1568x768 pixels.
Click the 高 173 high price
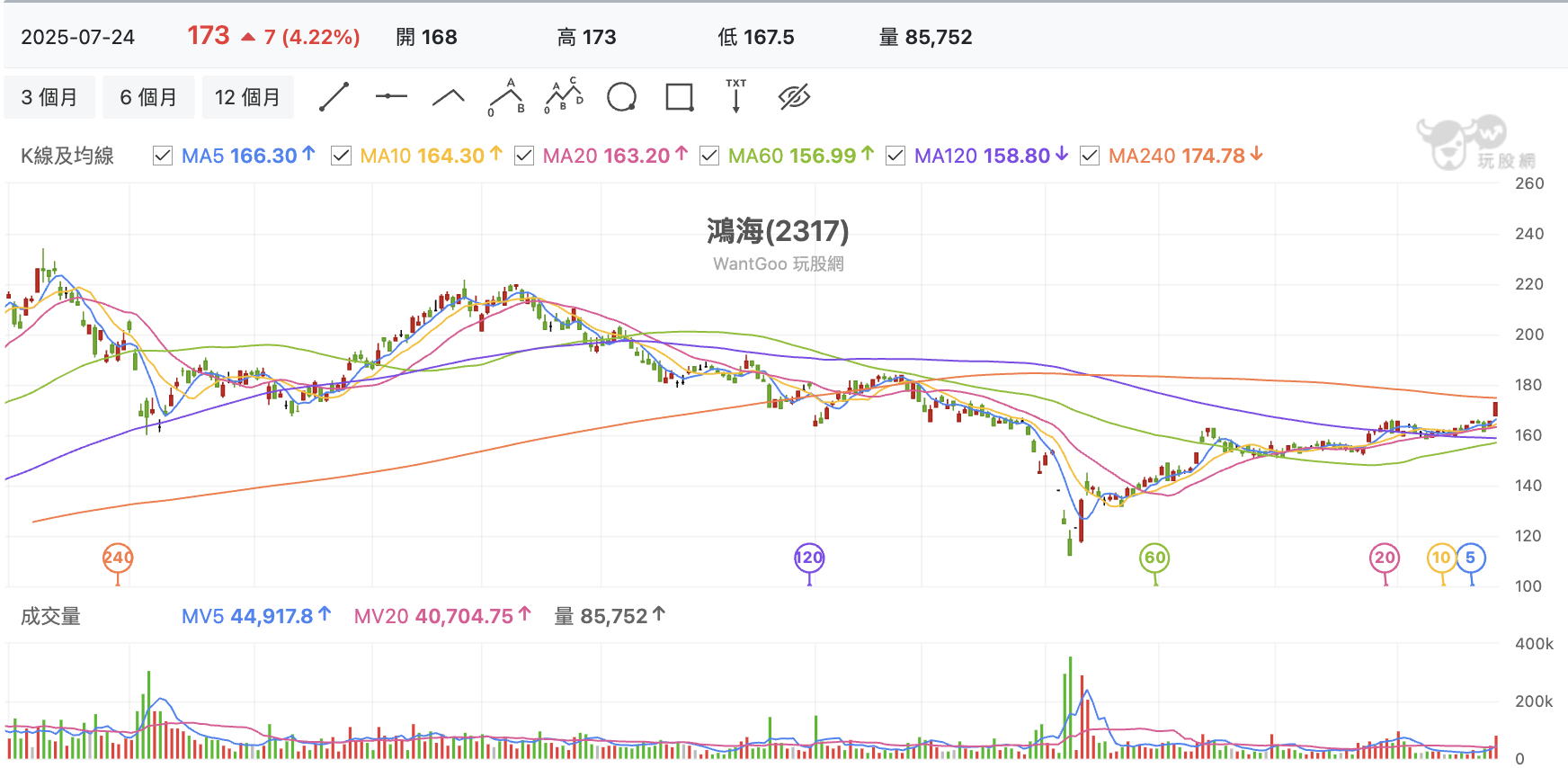(587, 37)
